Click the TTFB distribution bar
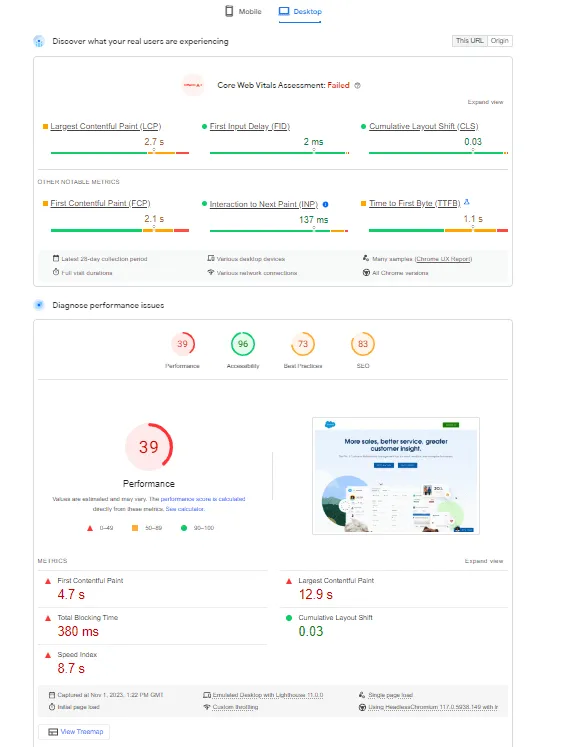The width and height of the screenshot is (575, 747). [x=438, y=231]
